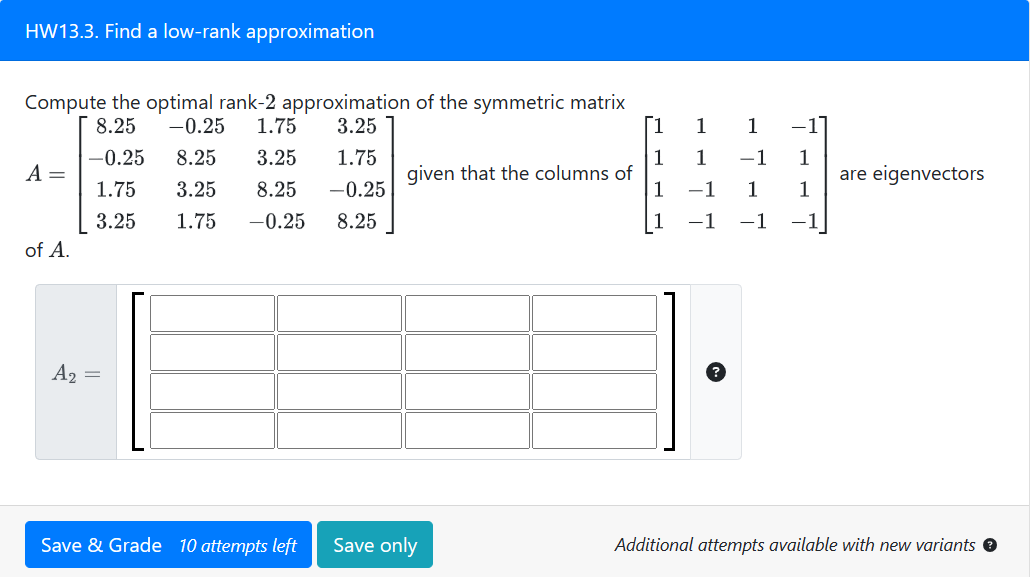Click the Save & Grade button
This screenshot has width=1031, height=577.
click(x=168, y=545)
